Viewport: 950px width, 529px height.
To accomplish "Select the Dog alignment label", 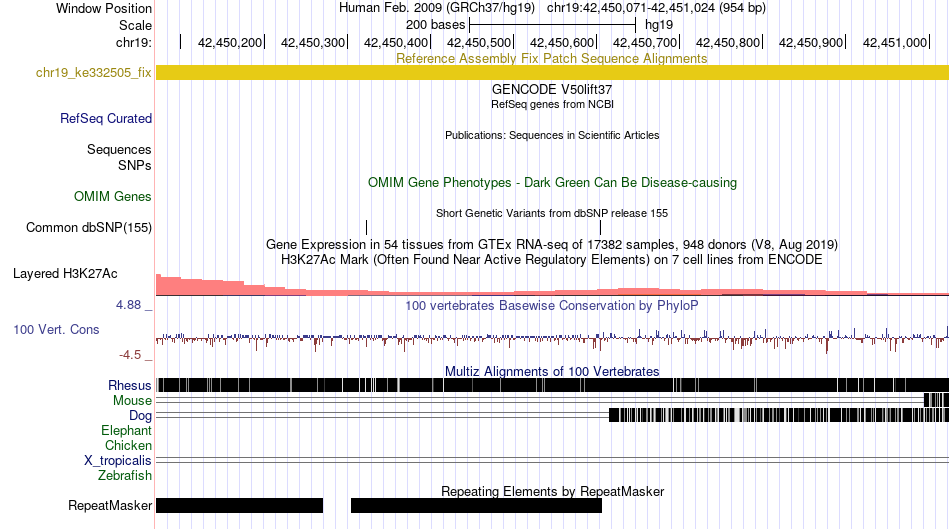I will point(140,416).
